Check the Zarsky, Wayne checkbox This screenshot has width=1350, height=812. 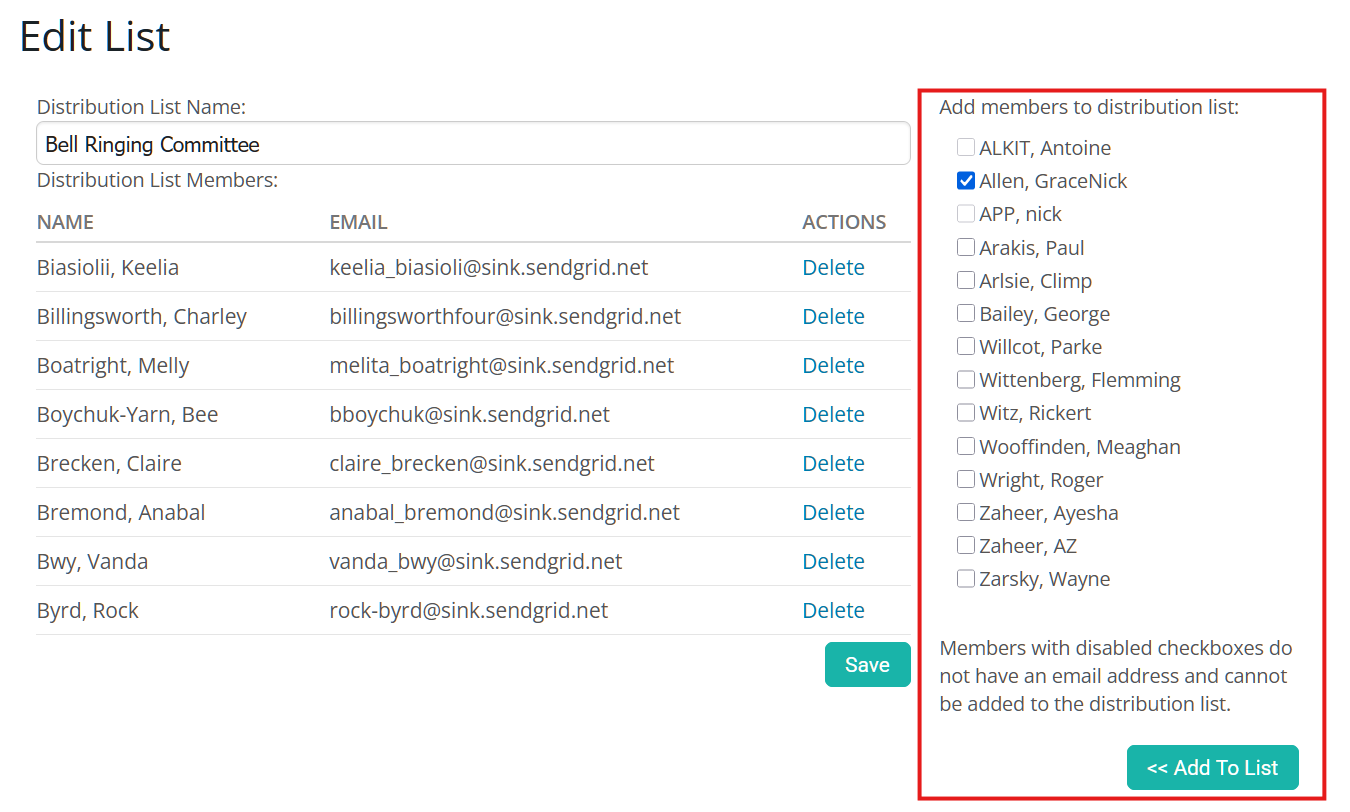(x=966, y=578)
